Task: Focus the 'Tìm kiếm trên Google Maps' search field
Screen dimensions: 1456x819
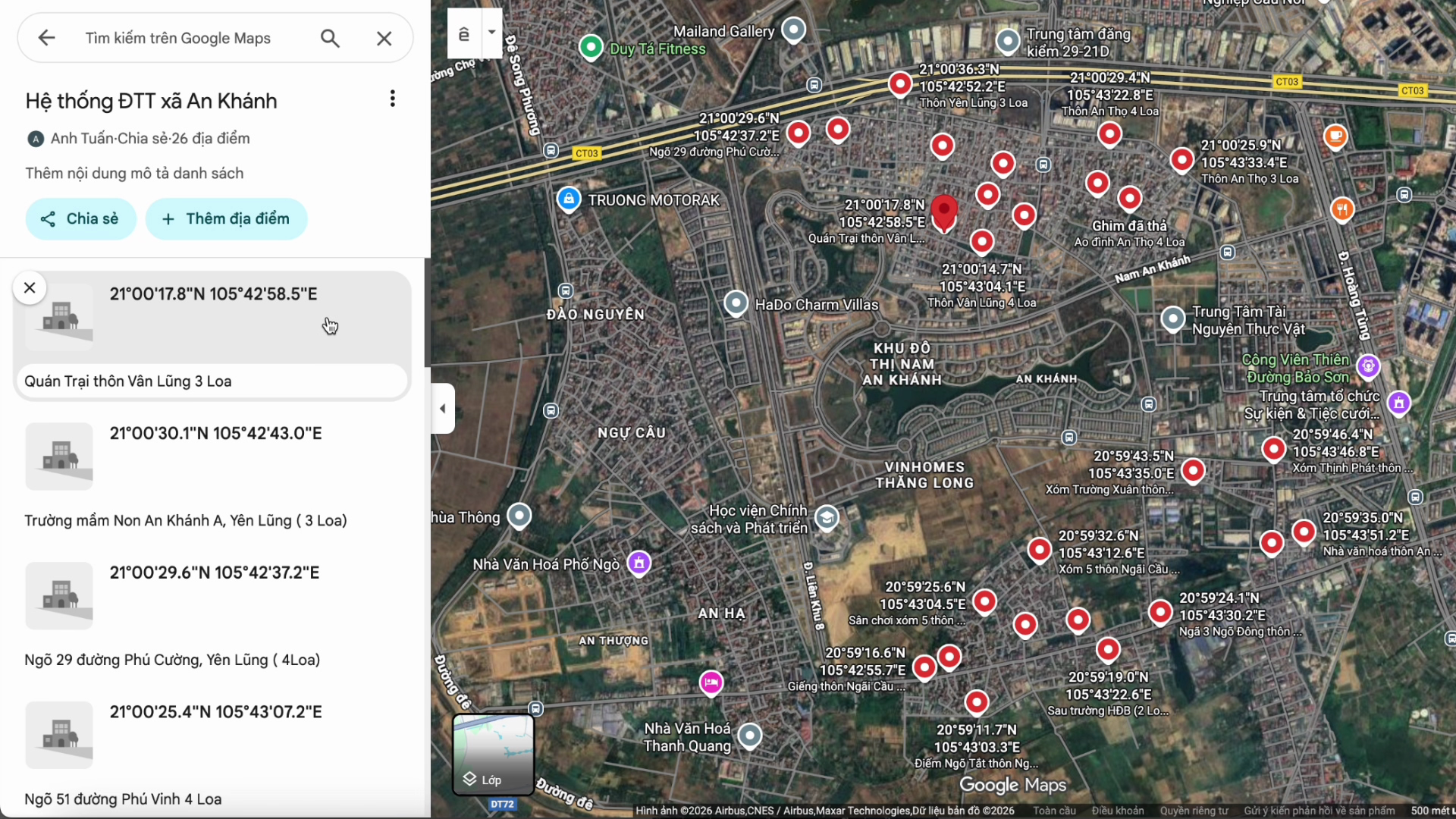Action: pyautogui.click(x=178, y=38)
